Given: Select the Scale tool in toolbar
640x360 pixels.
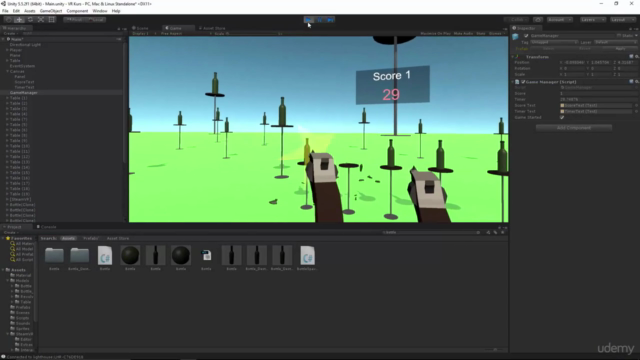Looking at the screenshot, I should tap(41, 20).
